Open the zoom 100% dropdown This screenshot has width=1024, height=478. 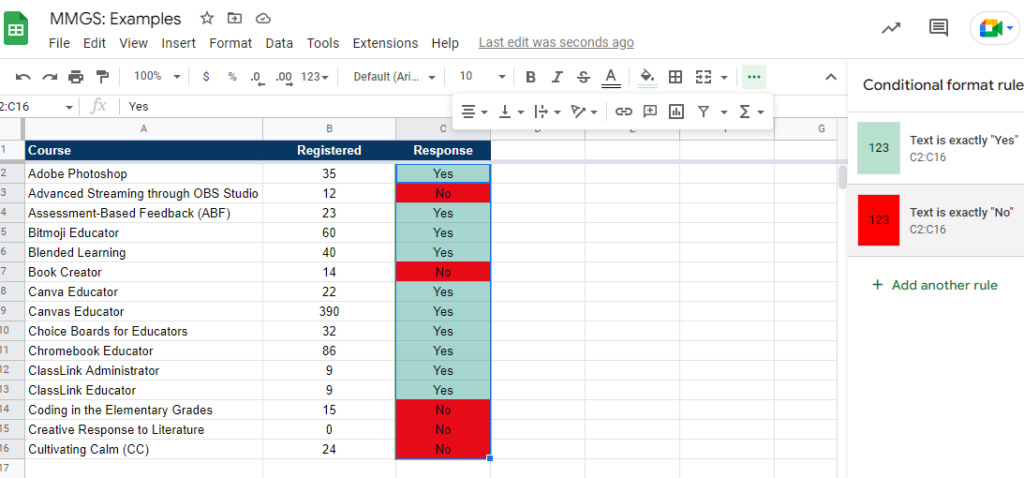(x=157, y=76)
